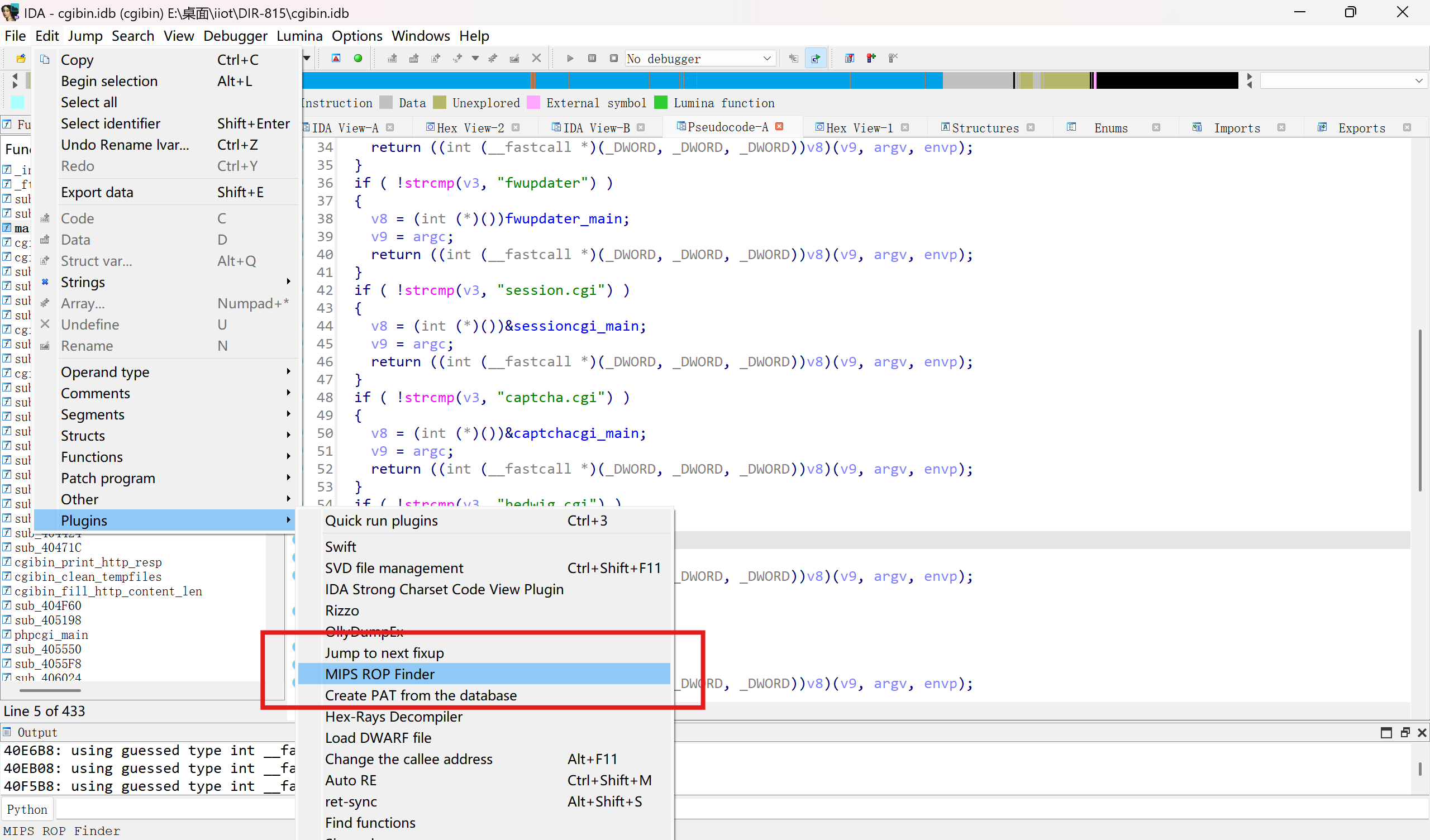Click inside the Python command input field
The height and width of the screenshot is (840, 1430).
click(x=176, y=809)
